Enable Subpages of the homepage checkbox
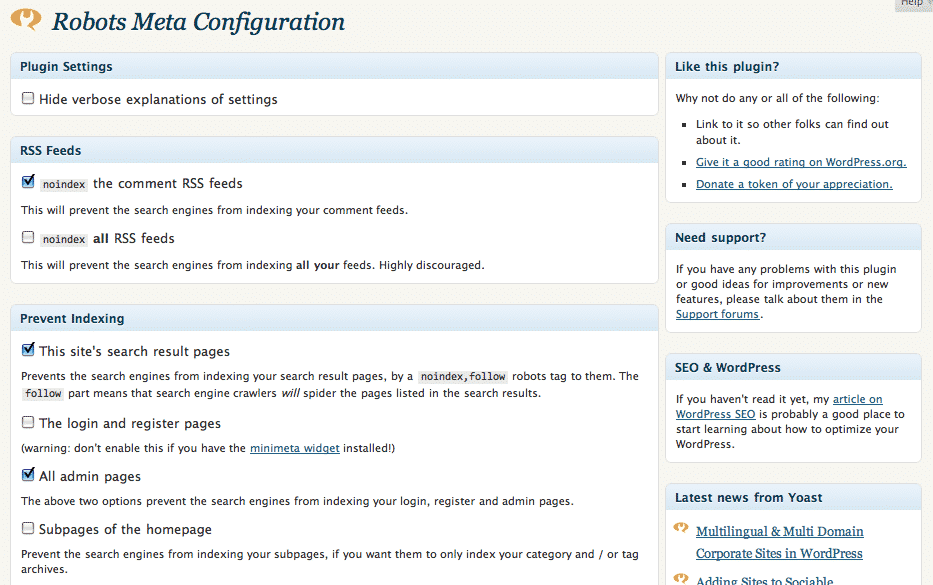 click(x=28, y=528)
